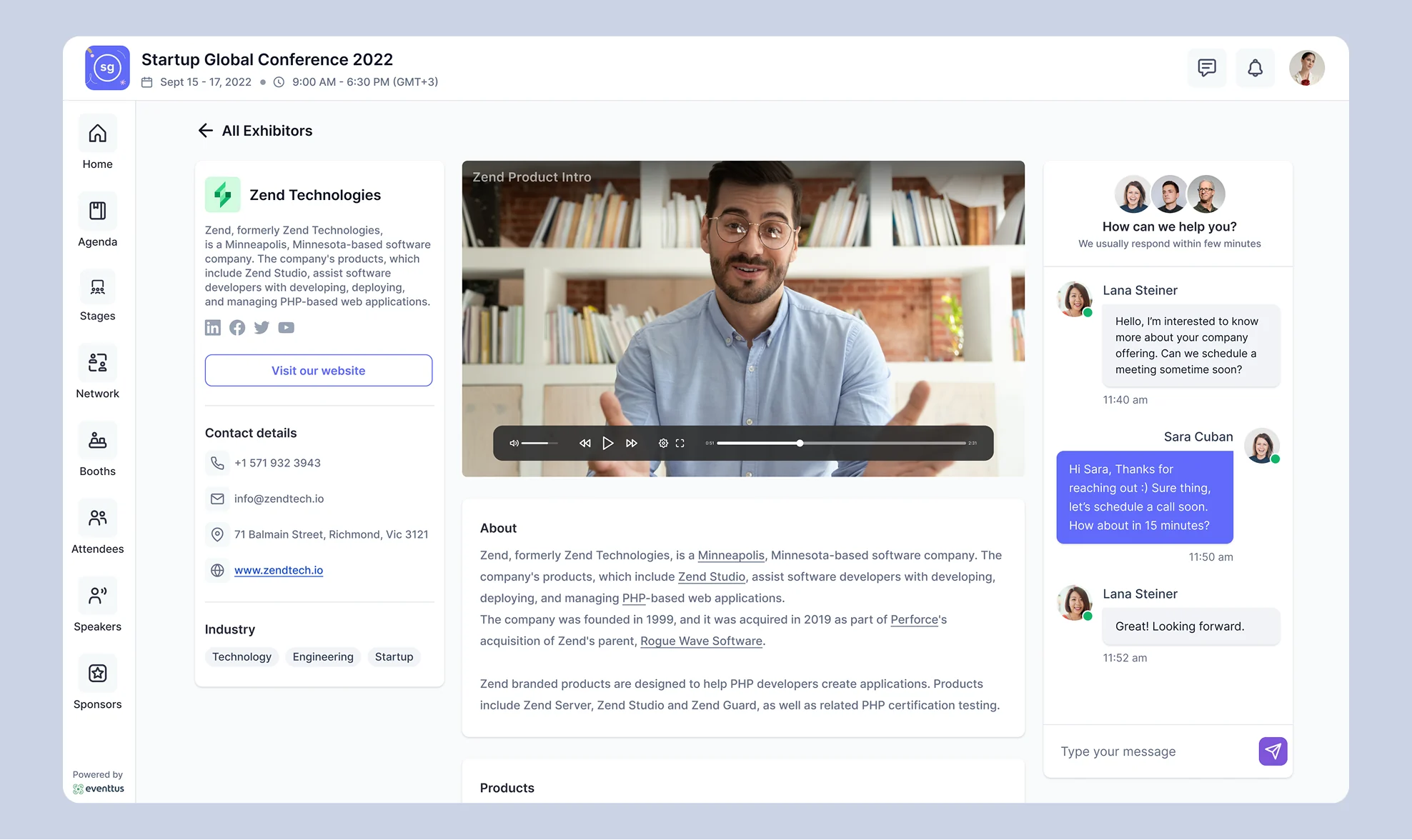Seek on the video progress bar
1412x840 pixels.
tap(841, 443)
